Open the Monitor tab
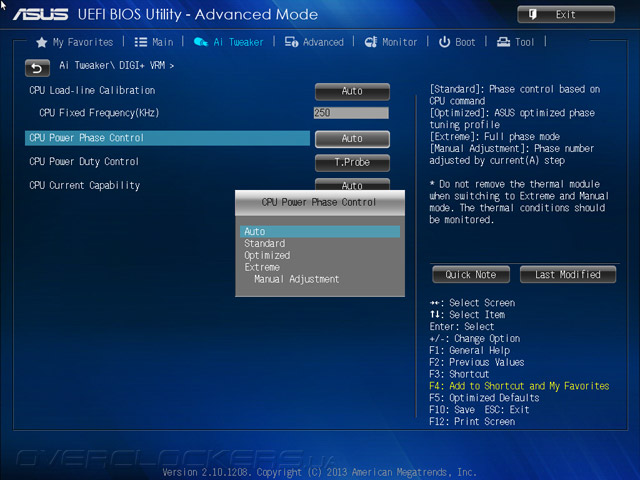Viewport: 640px width, 480px height. click(391, 42)
